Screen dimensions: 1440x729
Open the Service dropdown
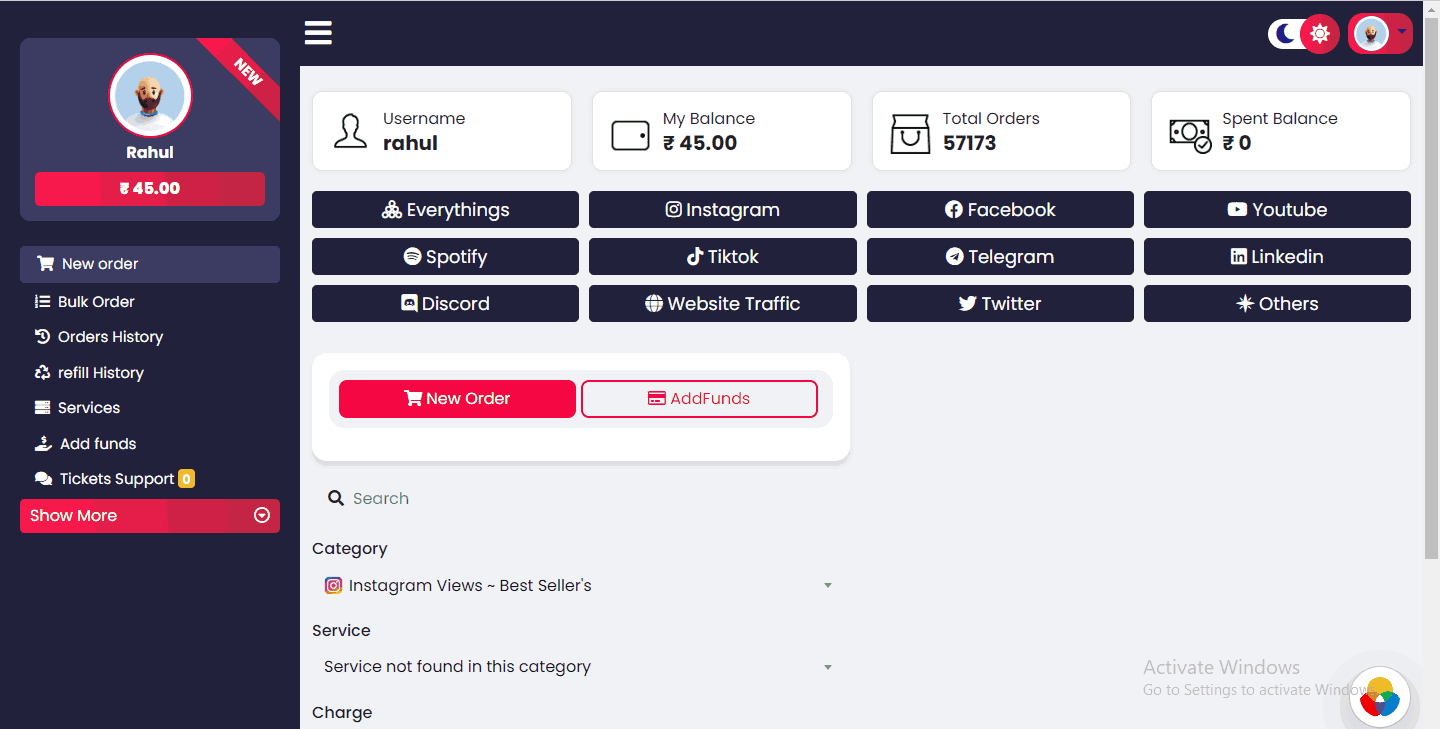coord(580,667)
